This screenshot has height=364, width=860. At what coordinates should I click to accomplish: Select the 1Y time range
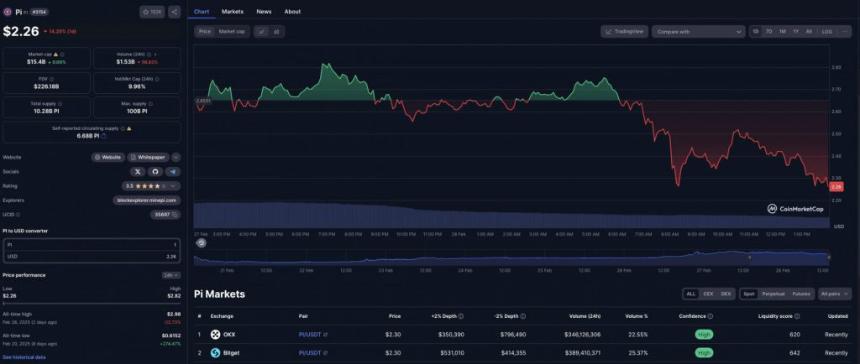pos(795,32)
